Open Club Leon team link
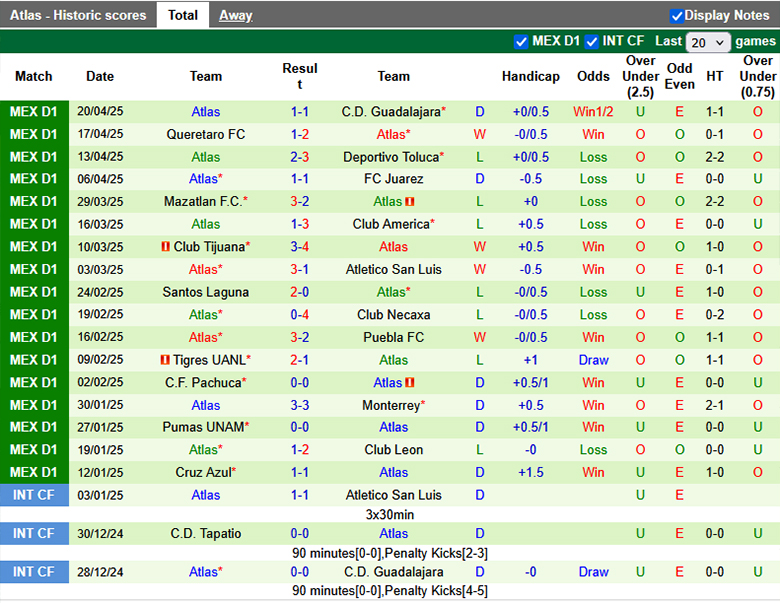Image resolution: width=780 pixels, height=603 pixels. click(393, 450)
